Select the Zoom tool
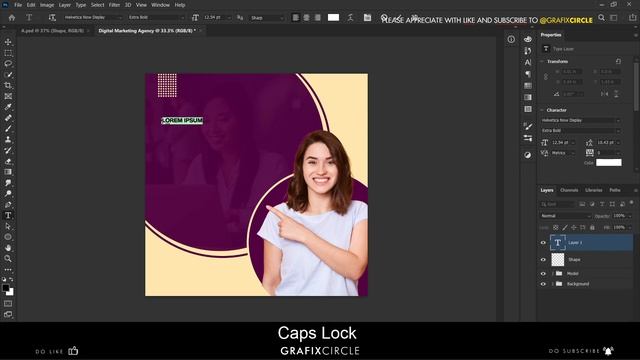 tap(8, 258)
